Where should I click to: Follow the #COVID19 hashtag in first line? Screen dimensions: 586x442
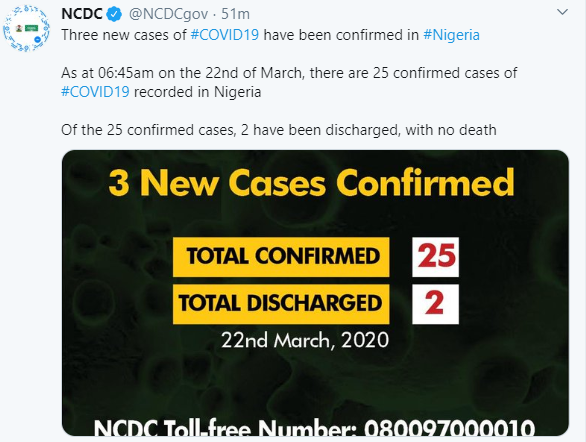coord(225,35)
